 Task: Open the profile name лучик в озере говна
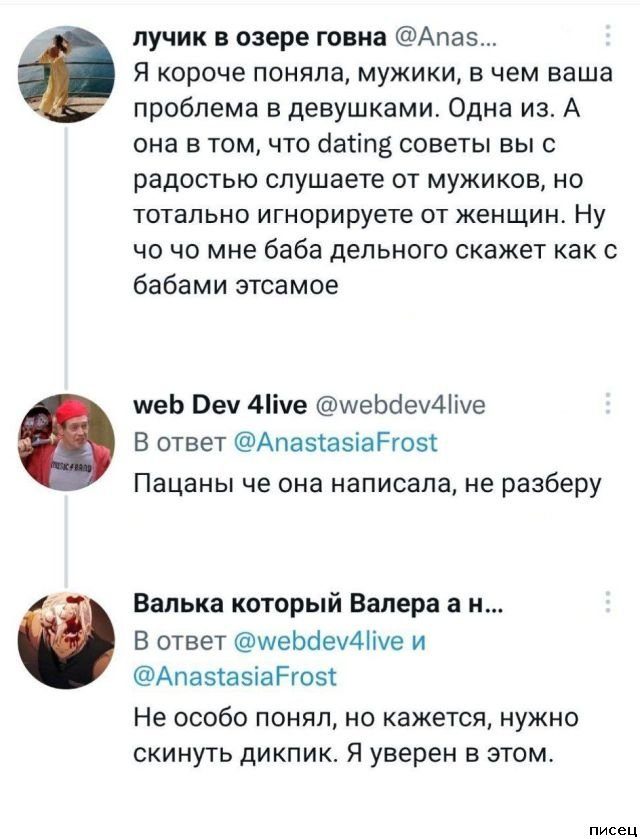click(260, 38)
